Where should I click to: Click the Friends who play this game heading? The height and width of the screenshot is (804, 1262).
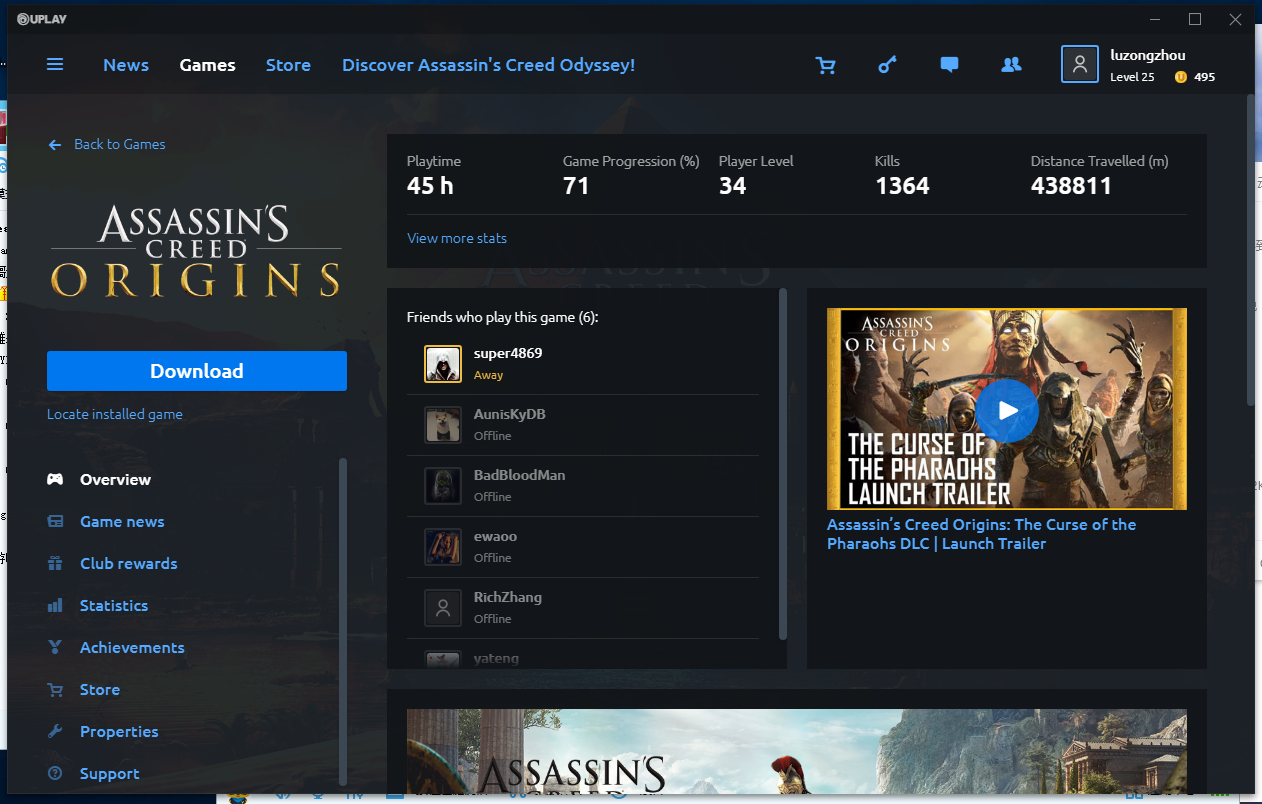[503, 317]
